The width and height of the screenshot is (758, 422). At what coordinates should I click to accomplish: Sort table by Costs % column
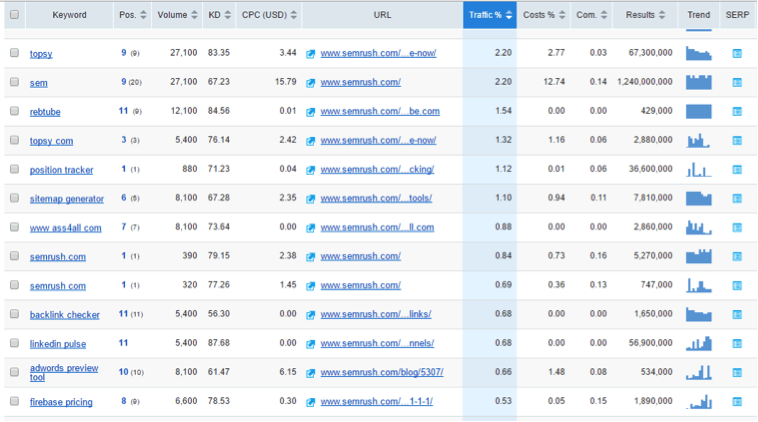pyautogui.click(x=544, y=15)
